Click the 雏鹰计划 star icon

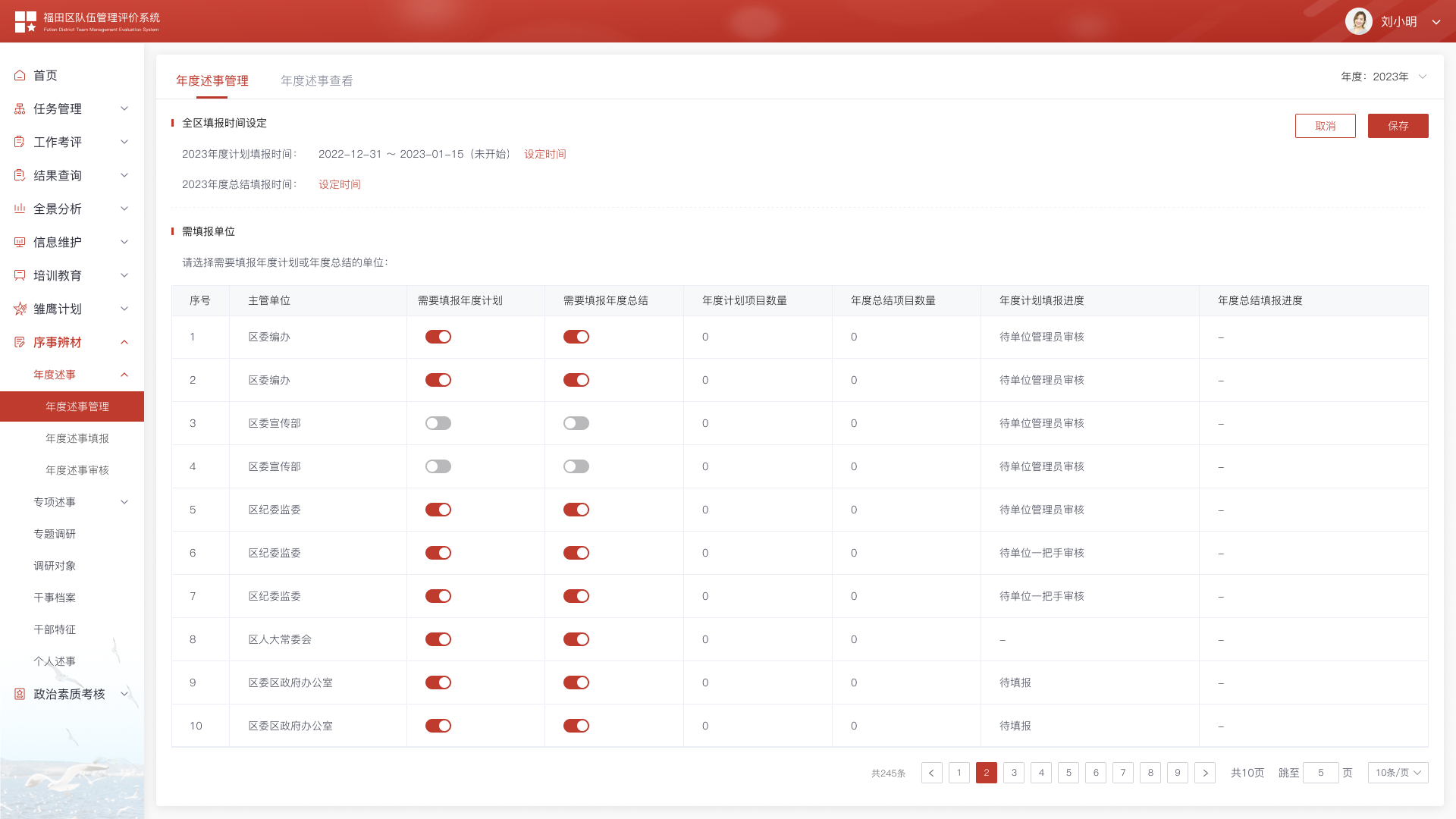coord(20,309)
